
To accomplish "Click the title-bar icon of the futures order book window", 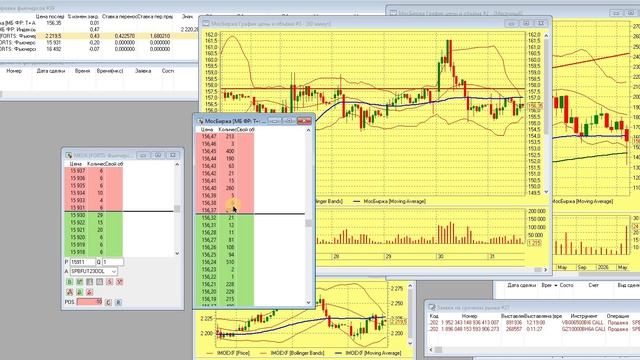I will (69, 156).
